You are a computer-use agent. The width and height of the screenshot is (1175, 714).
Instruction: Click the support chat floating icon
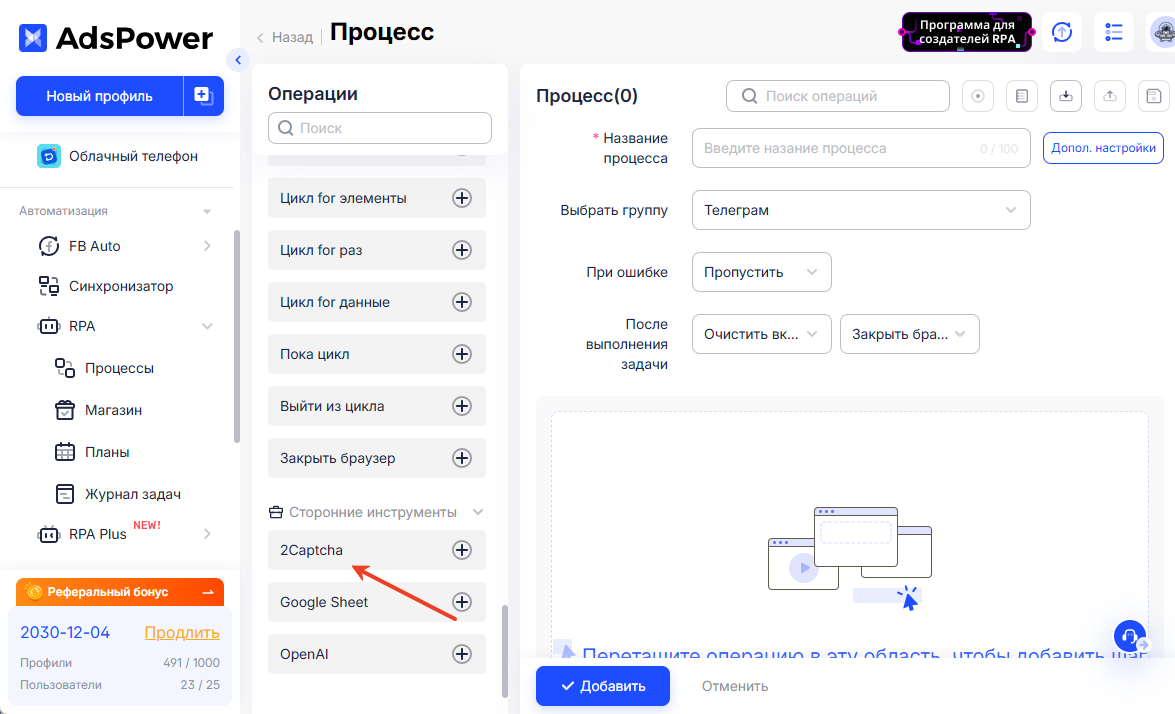pos(1130,636)
